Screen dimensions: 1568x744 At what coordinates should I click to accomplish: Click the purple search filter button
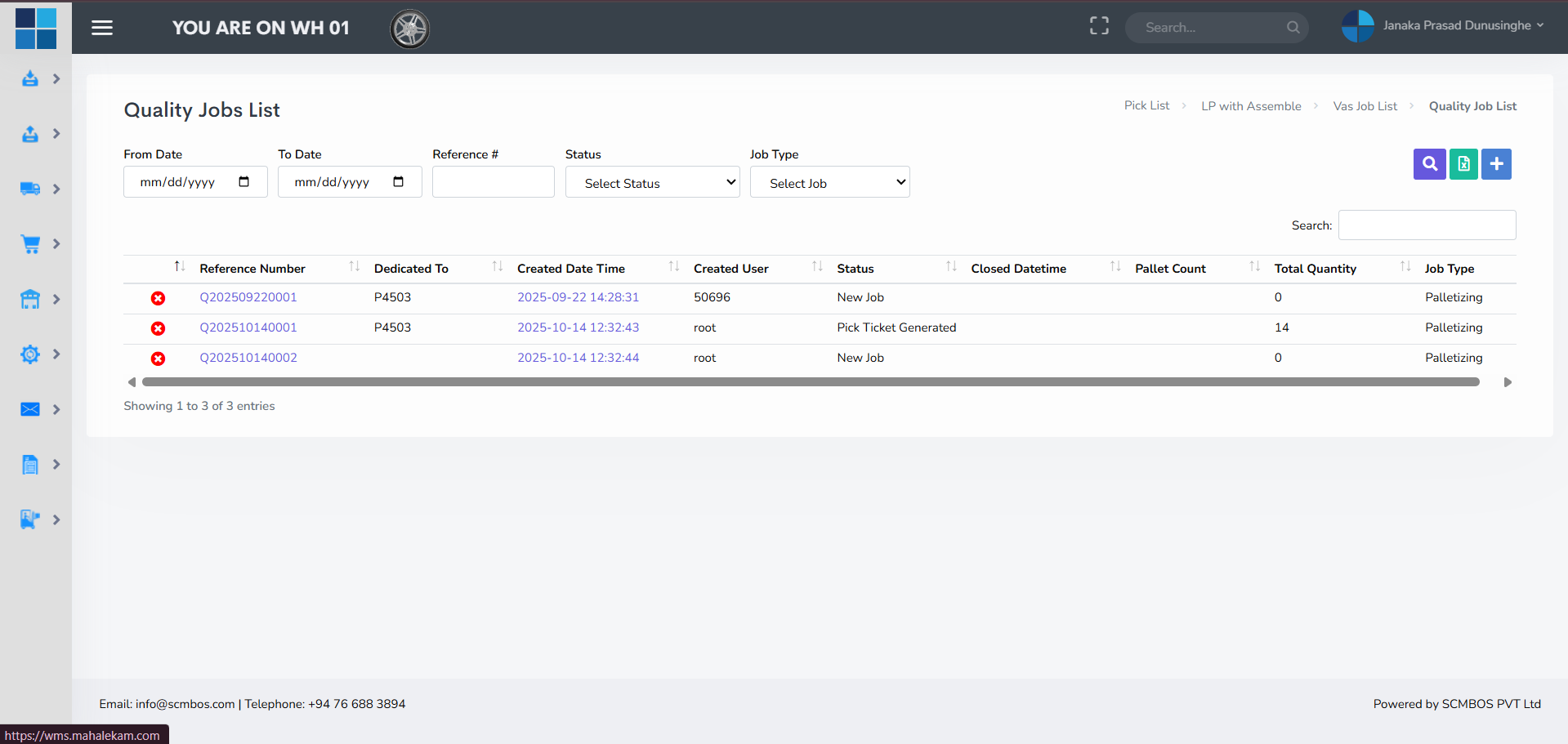[1429, 164]
